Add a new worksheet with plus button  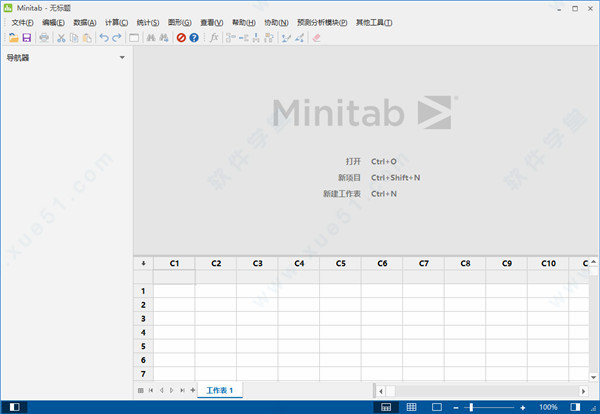[x=192, y=390]
